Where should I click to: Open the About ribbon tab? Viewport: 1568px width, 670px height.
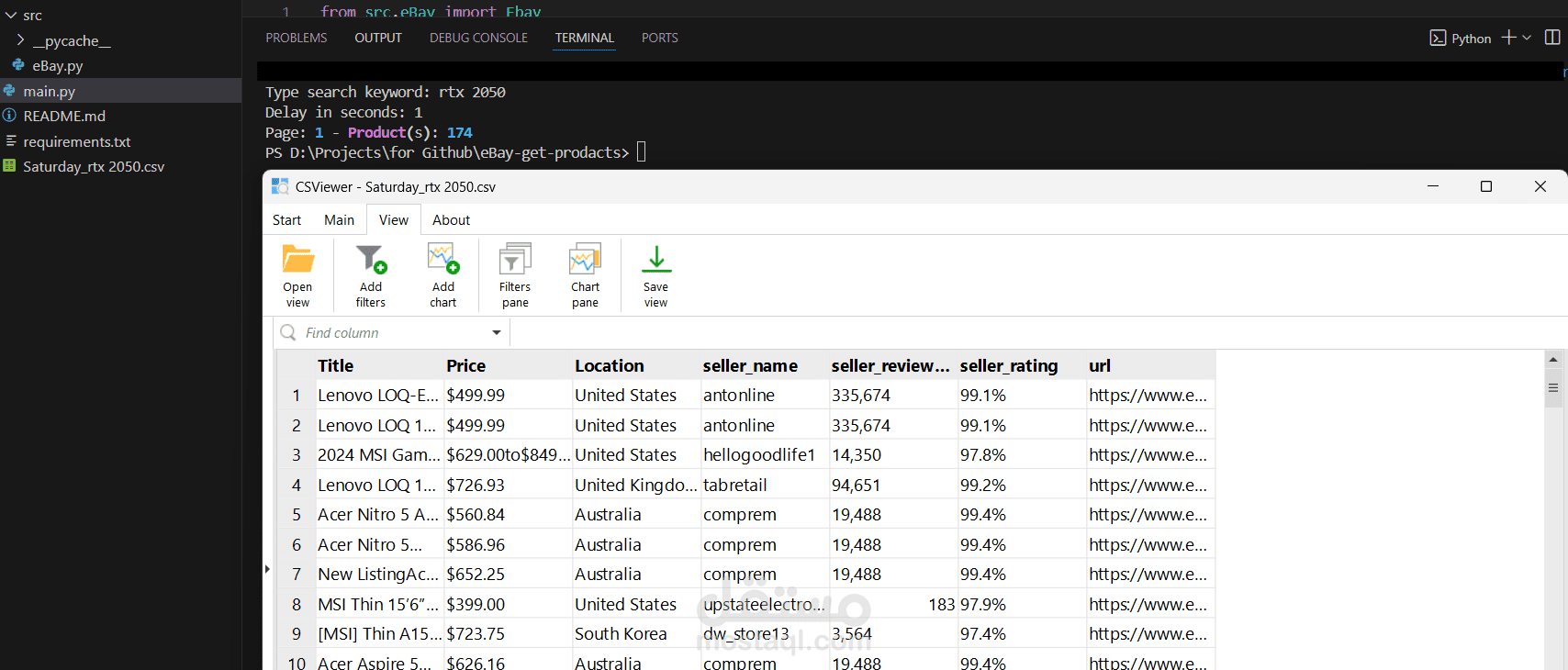pos(451,220)
